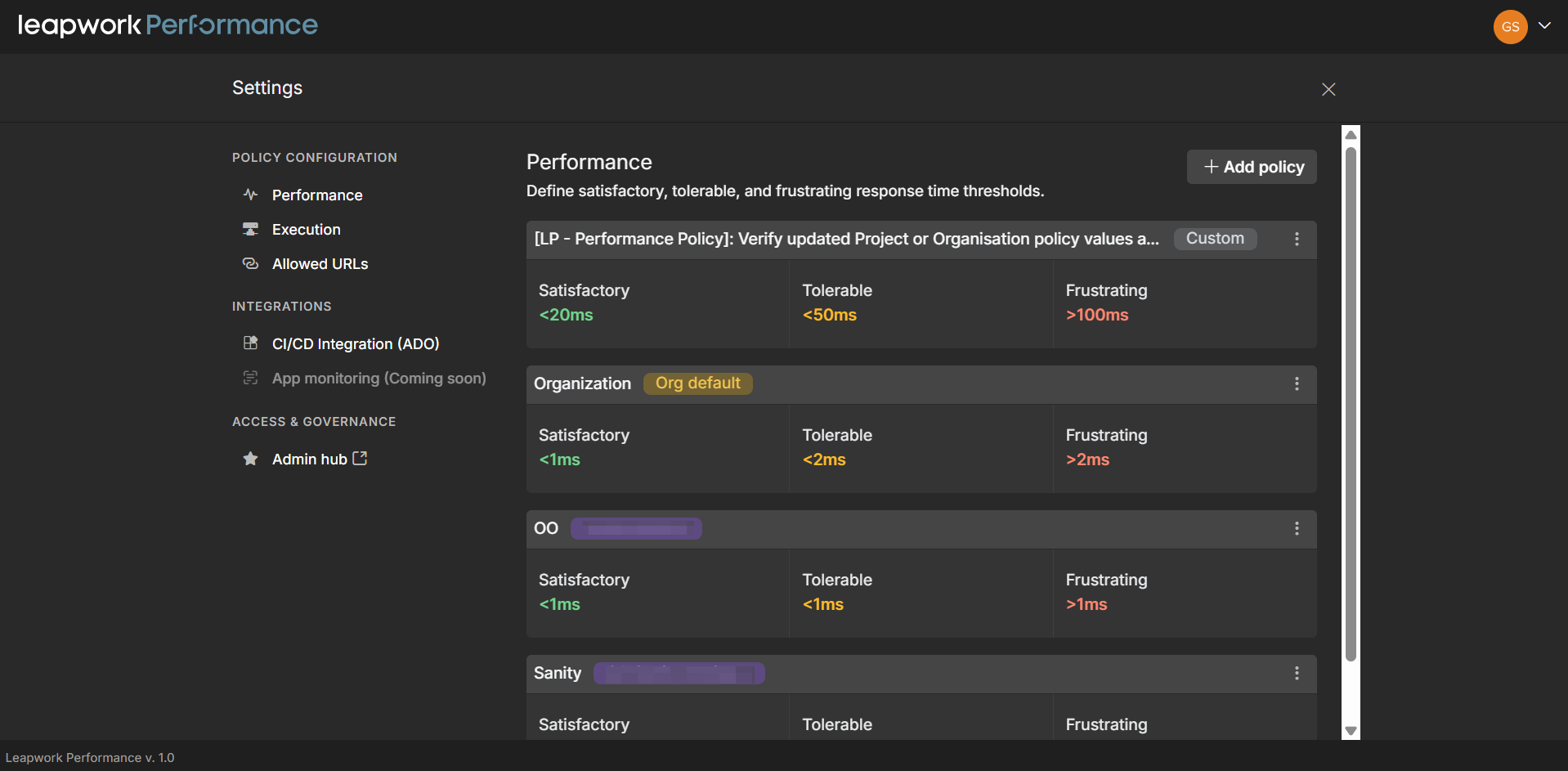Click the Add policy button

coord(1252,167)
